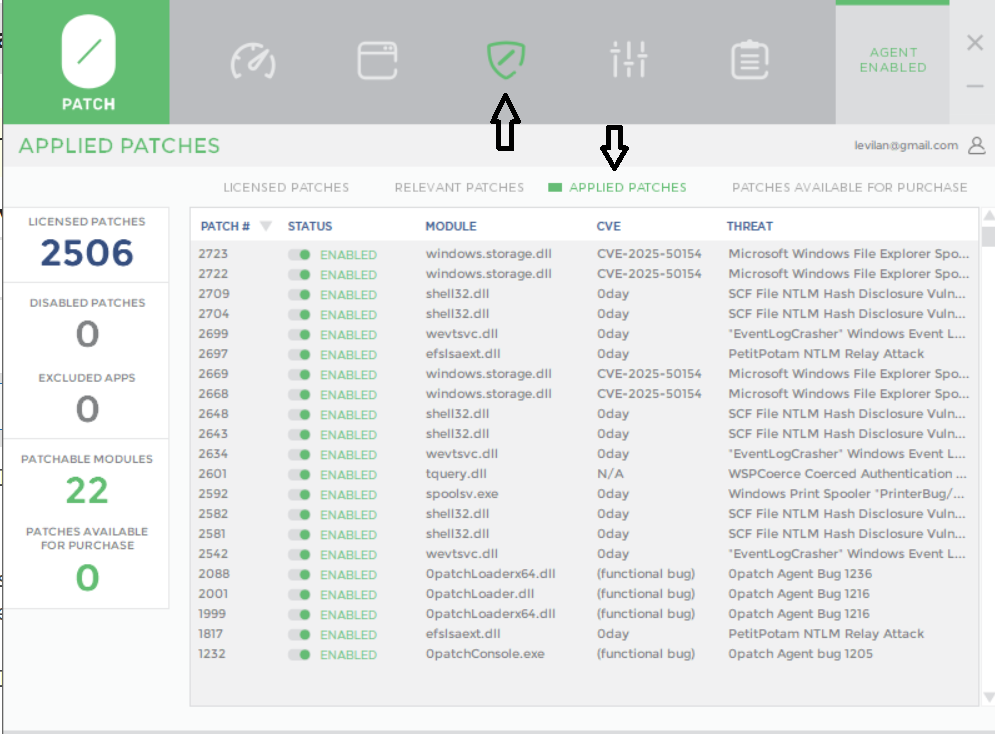Sort by THREAT column header

pos(749,226)
